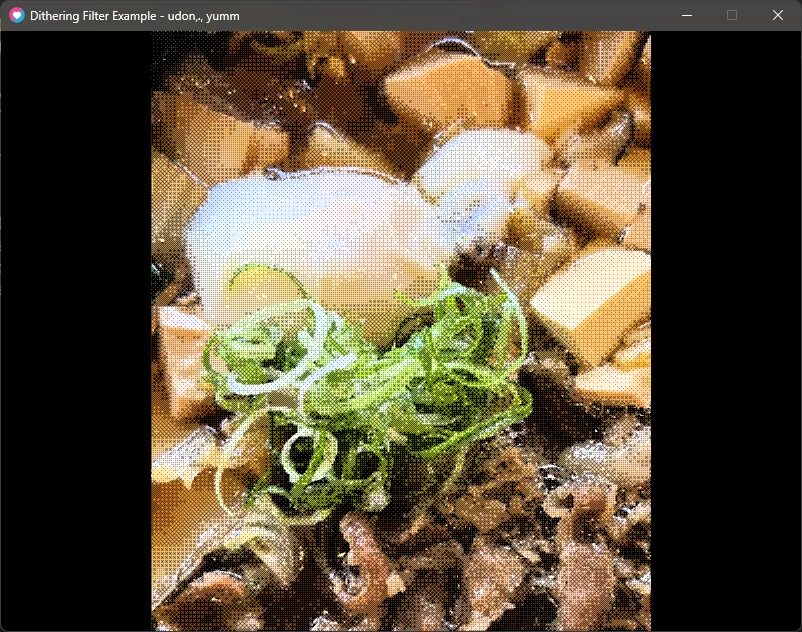Viewport: 802px width, 632px height.
Task: Click the heart-shaped app icon in the title bar
Action: pos(15,15)
